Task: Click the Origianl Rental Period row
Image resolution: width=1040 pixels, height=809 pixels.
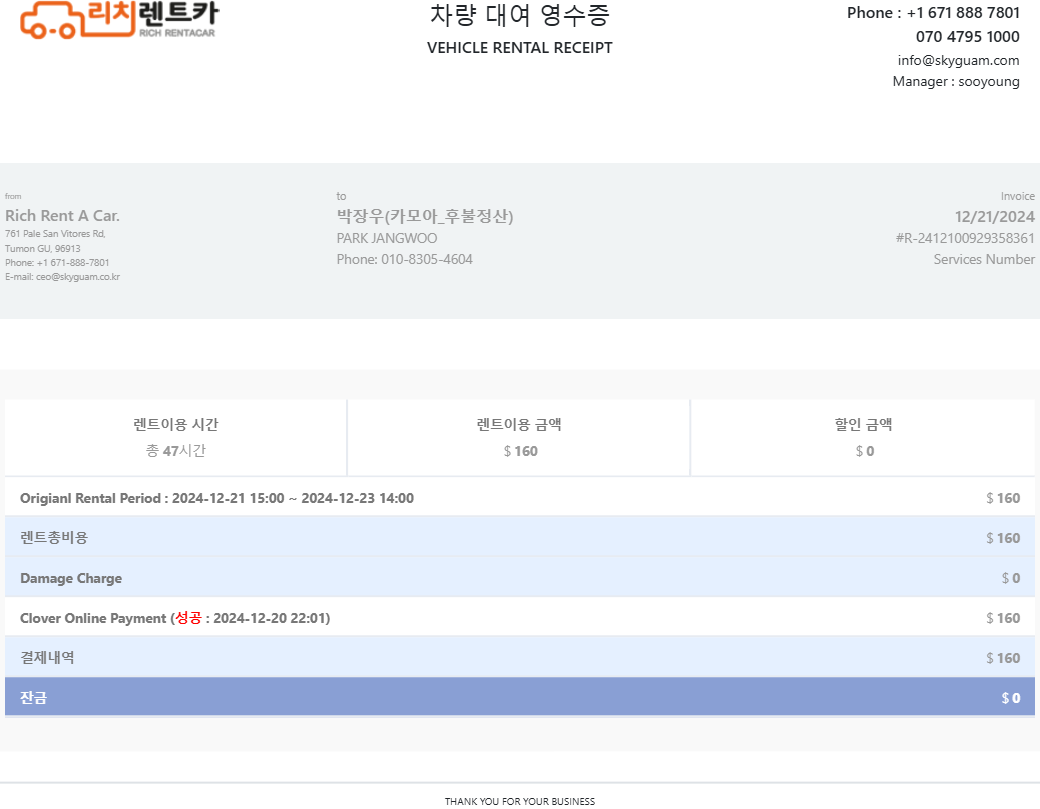Action: [x=519, y=498]
